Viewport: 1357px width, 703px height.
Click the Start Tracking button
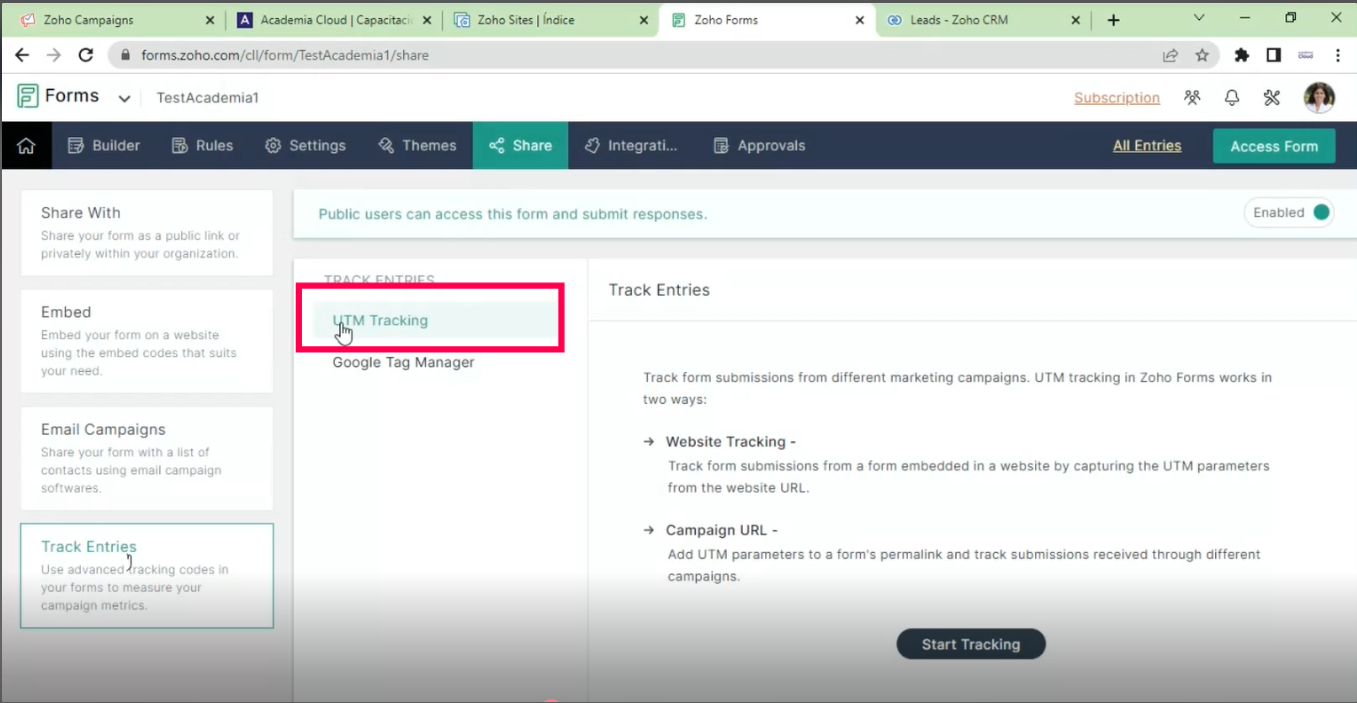click(970, 644)
